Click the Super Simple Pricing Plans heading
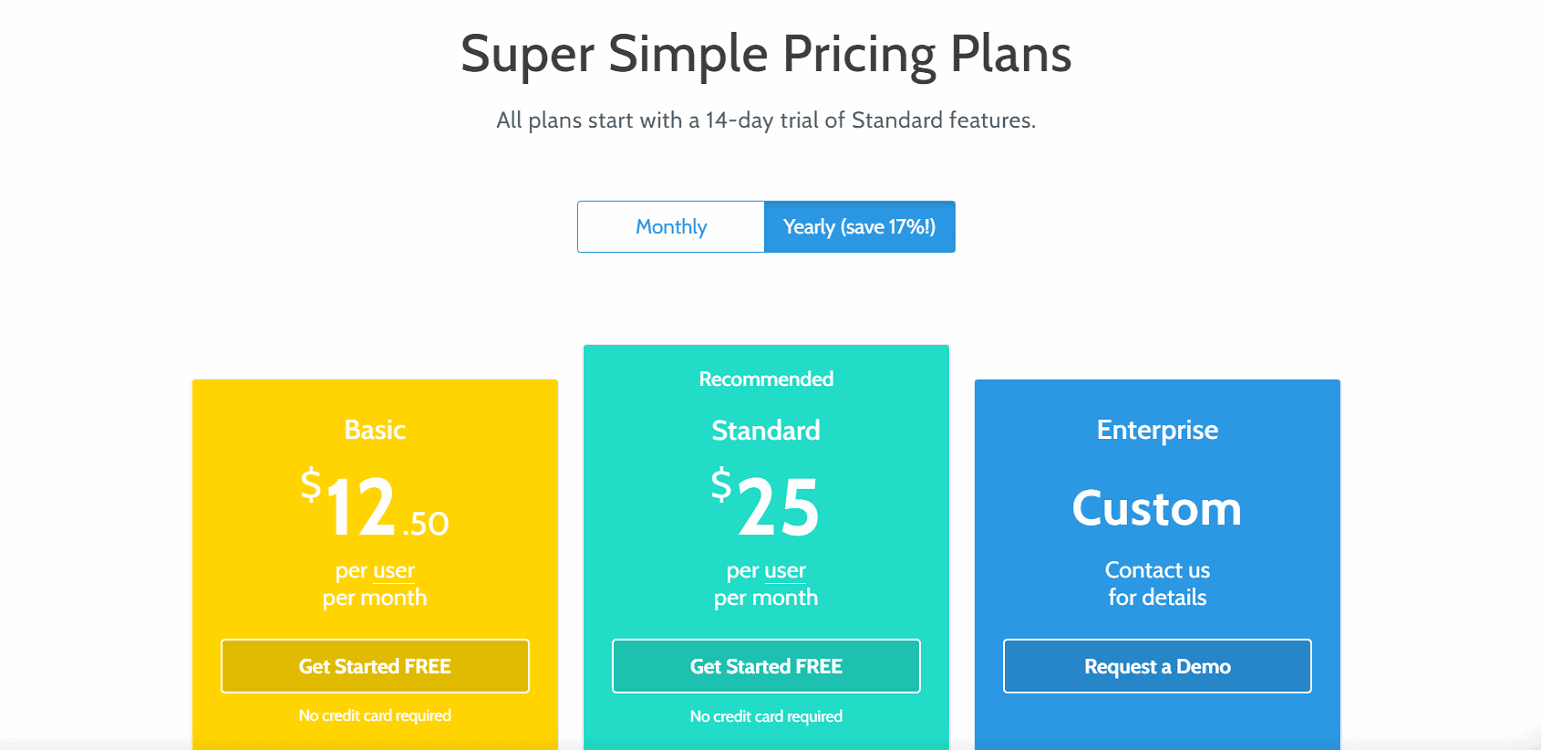The width and height of the screenshot is (1541, 750). 766,55
